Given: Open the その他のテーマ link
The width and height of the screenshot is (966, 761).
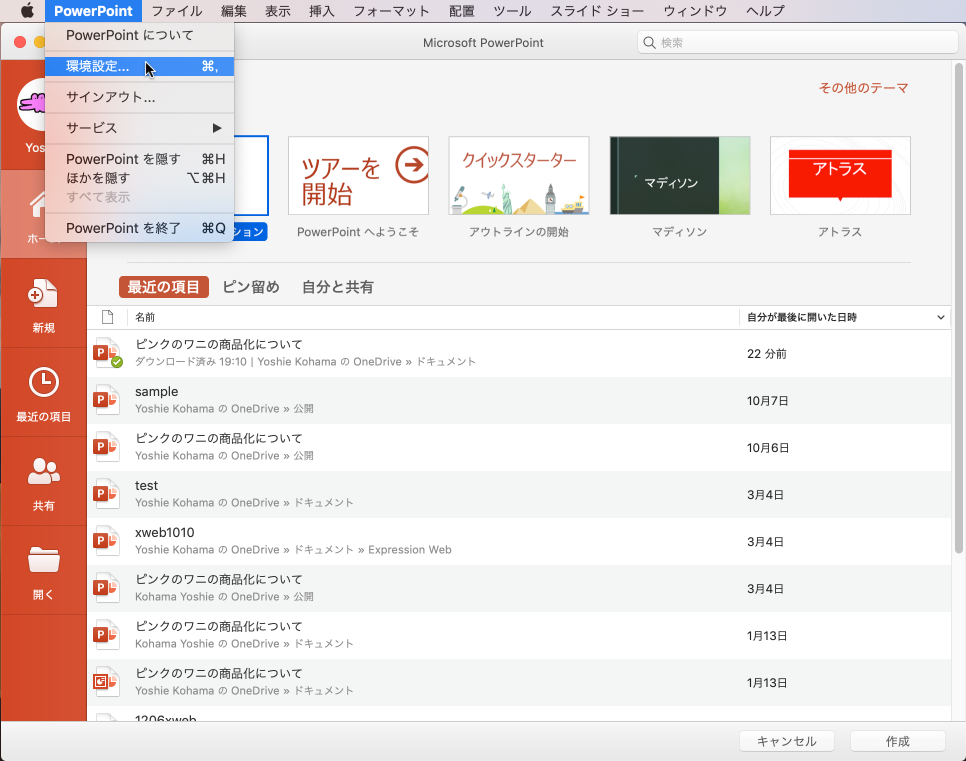Looking at the screenshot, I should [x=863, y=88].
